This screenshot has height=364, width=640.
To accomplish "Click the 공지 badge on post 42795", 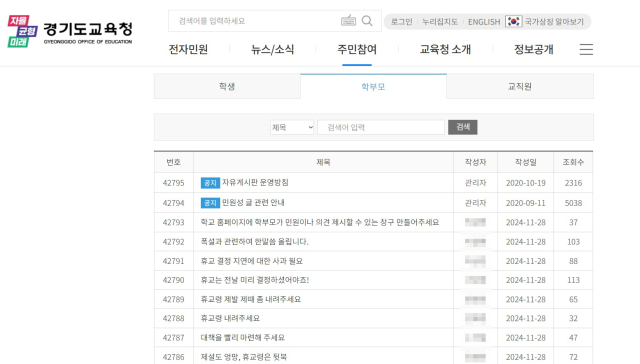I will coord(210,183).
